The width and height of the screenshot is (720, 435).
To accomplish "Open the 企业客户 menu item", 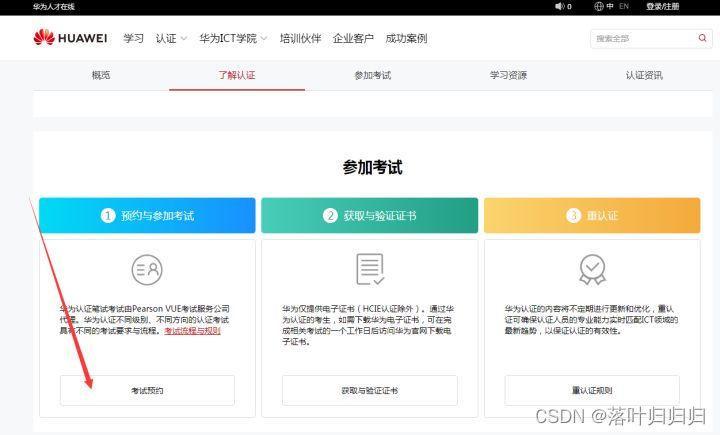I will pos(353,39).
